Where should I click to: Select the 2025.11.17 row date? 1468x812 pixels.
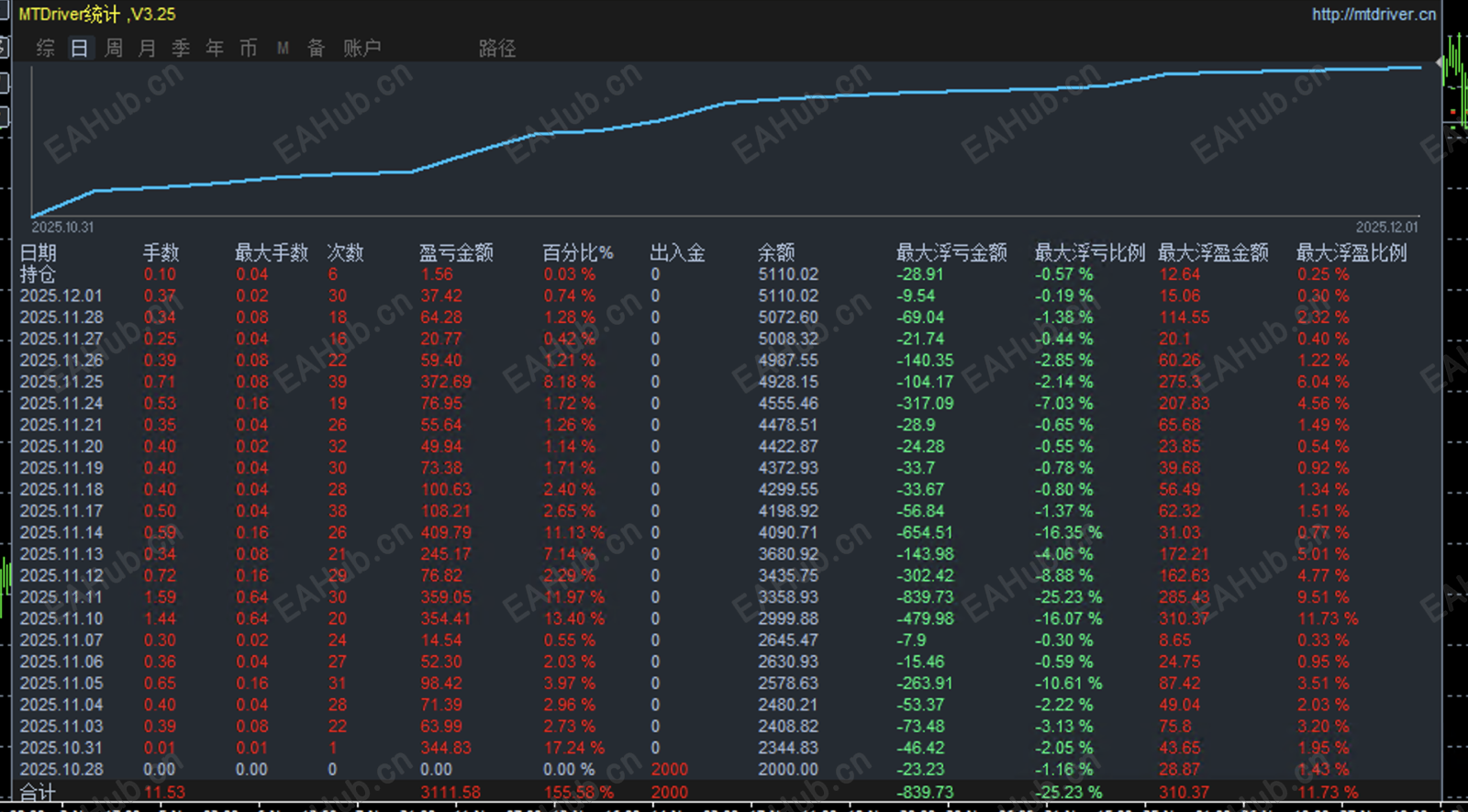coord(61,511)
